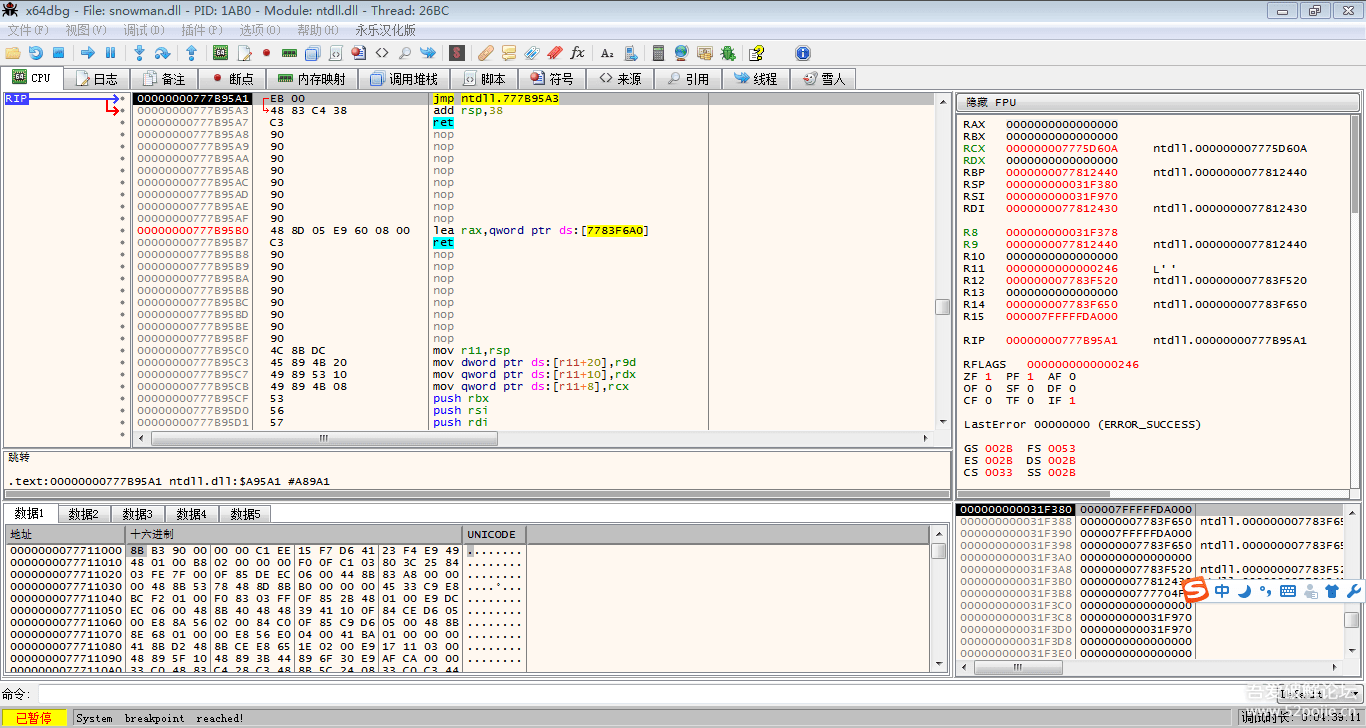The height and width of the screenshot is (728, 1366).
Task: Open the question mark FAQ toolbar icon
Action: click(756, 53)
